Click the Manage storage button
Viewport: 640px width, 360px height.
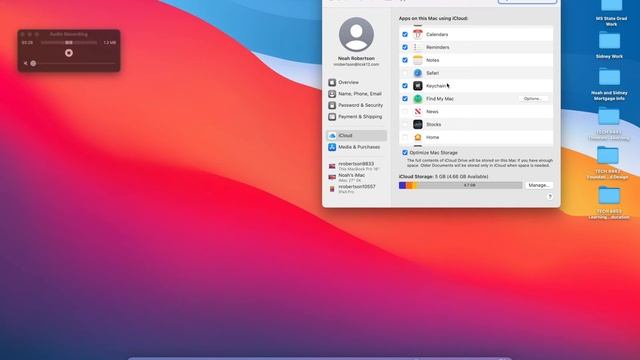pyautogui.click(x=539, y=185)
